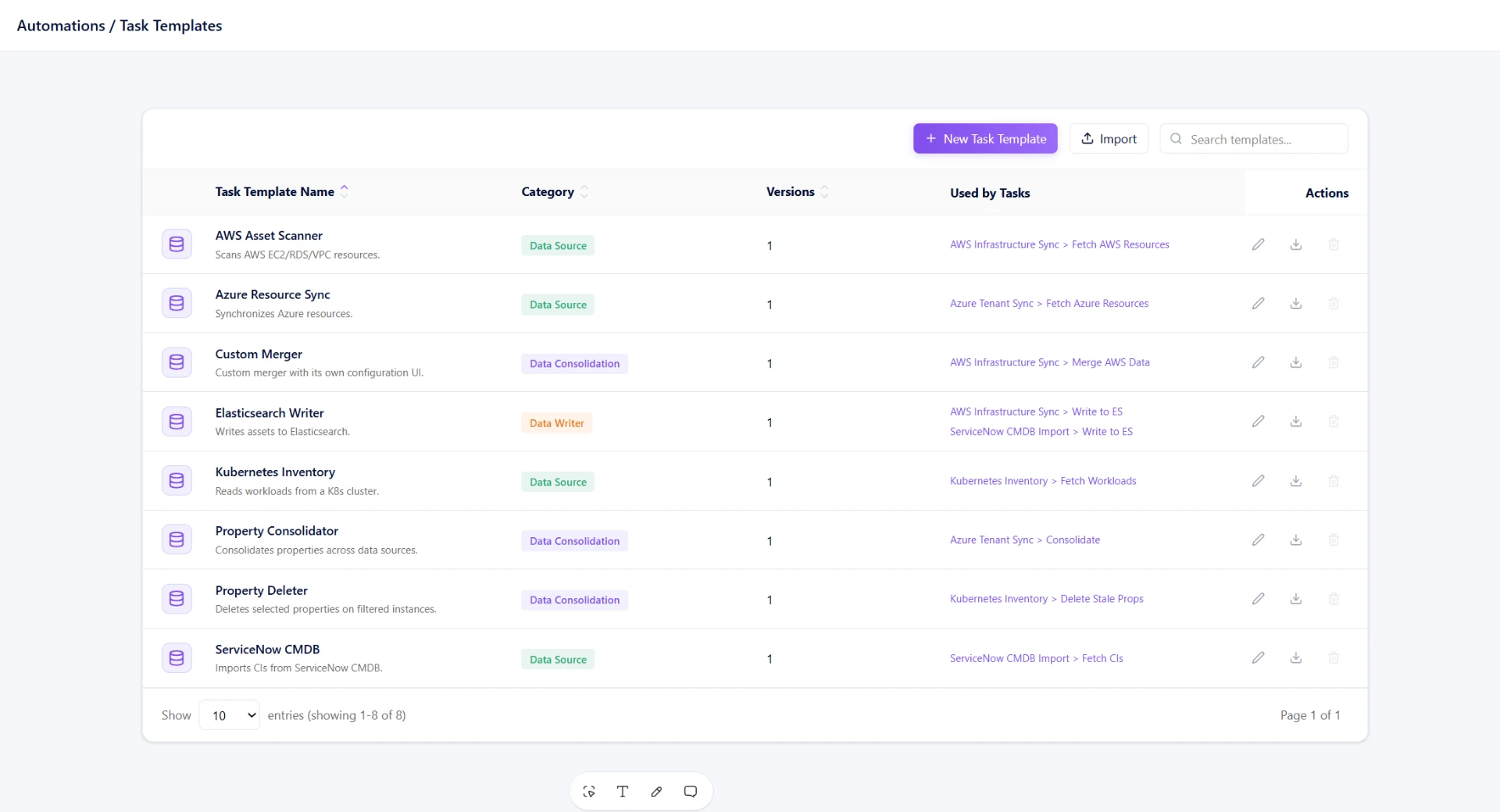This screenshot has height=812, width=1500.
Task: Open ServiceNow CMDB Import > Fetch CIs link
Action: [x=1037, y=659]
